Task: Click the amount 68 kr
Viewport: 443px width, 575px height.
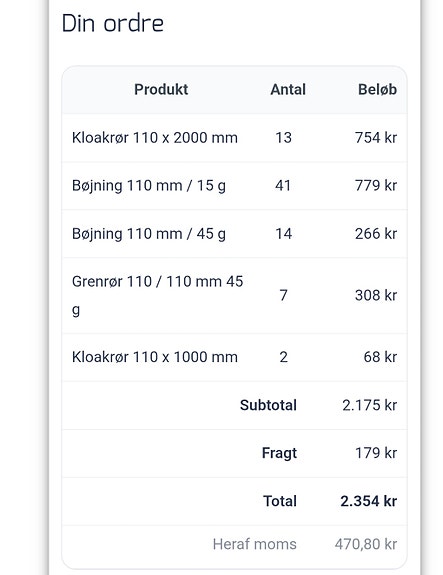Action: (380, 357)
